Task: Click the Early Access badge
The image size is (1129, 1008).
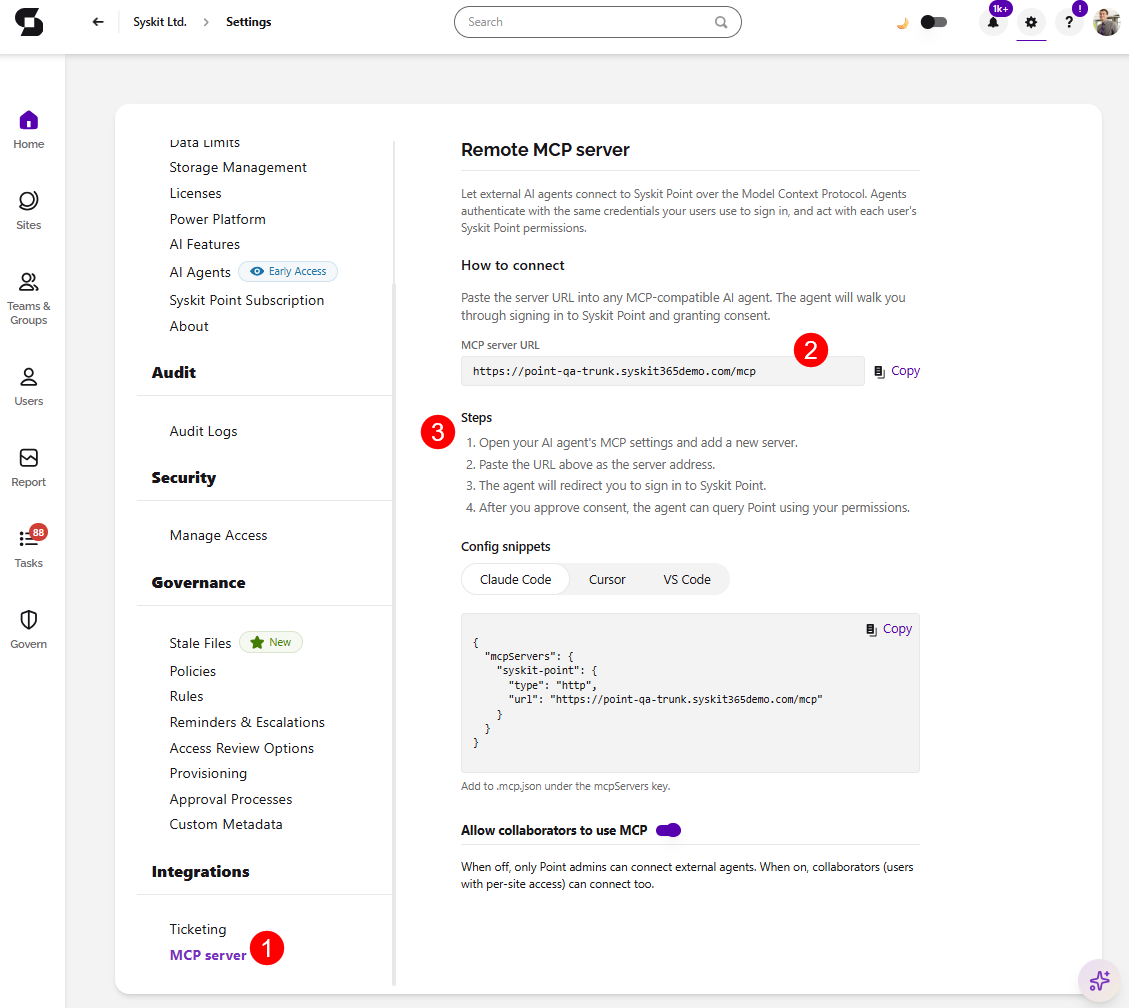Action: tap(288, 271)
